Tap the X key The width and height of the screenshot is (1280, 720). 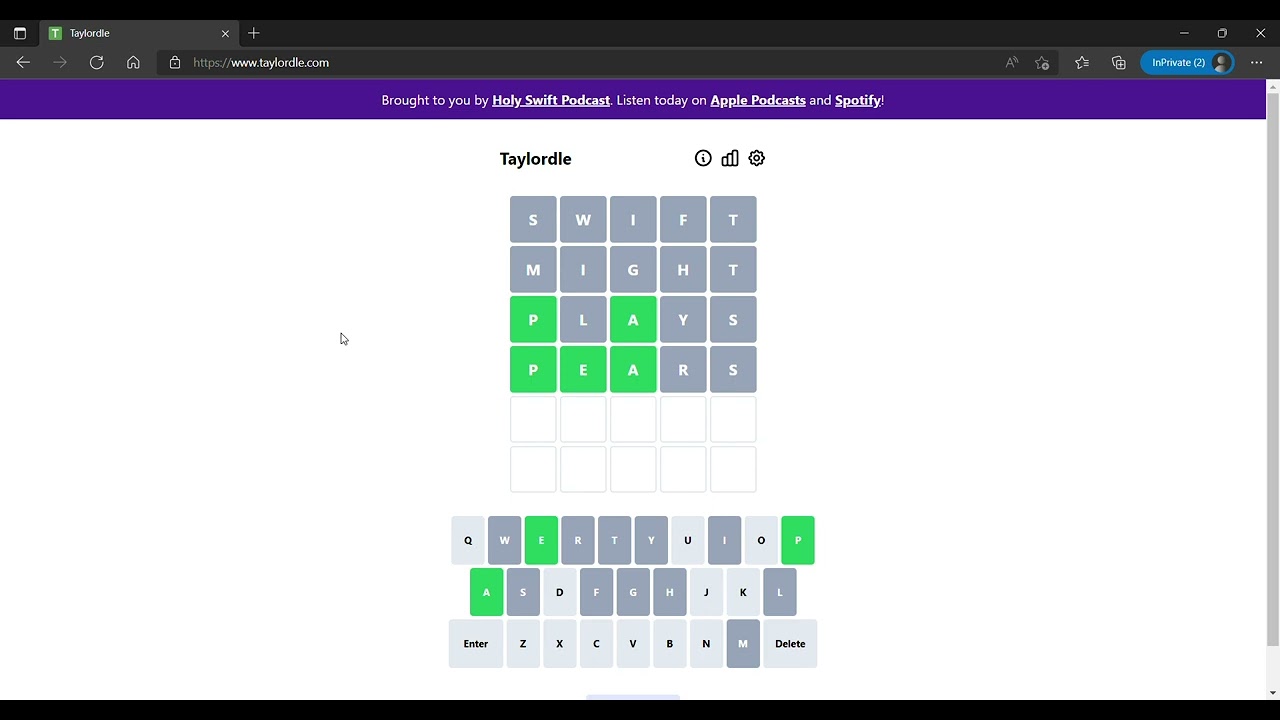pos(559,644)
